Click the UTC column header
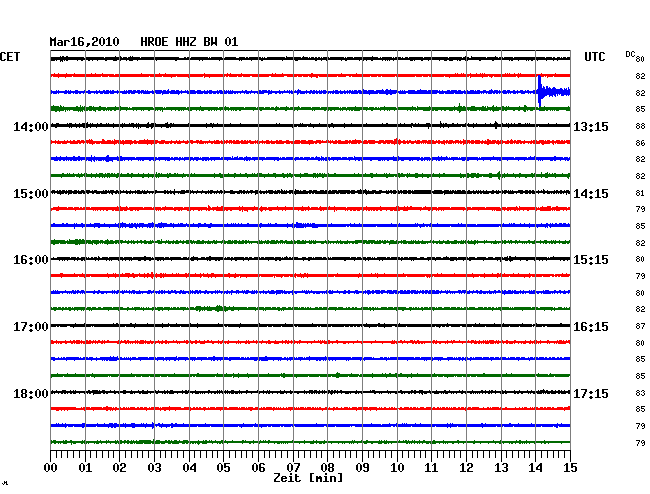650x494 pixels. coord(594,57)
